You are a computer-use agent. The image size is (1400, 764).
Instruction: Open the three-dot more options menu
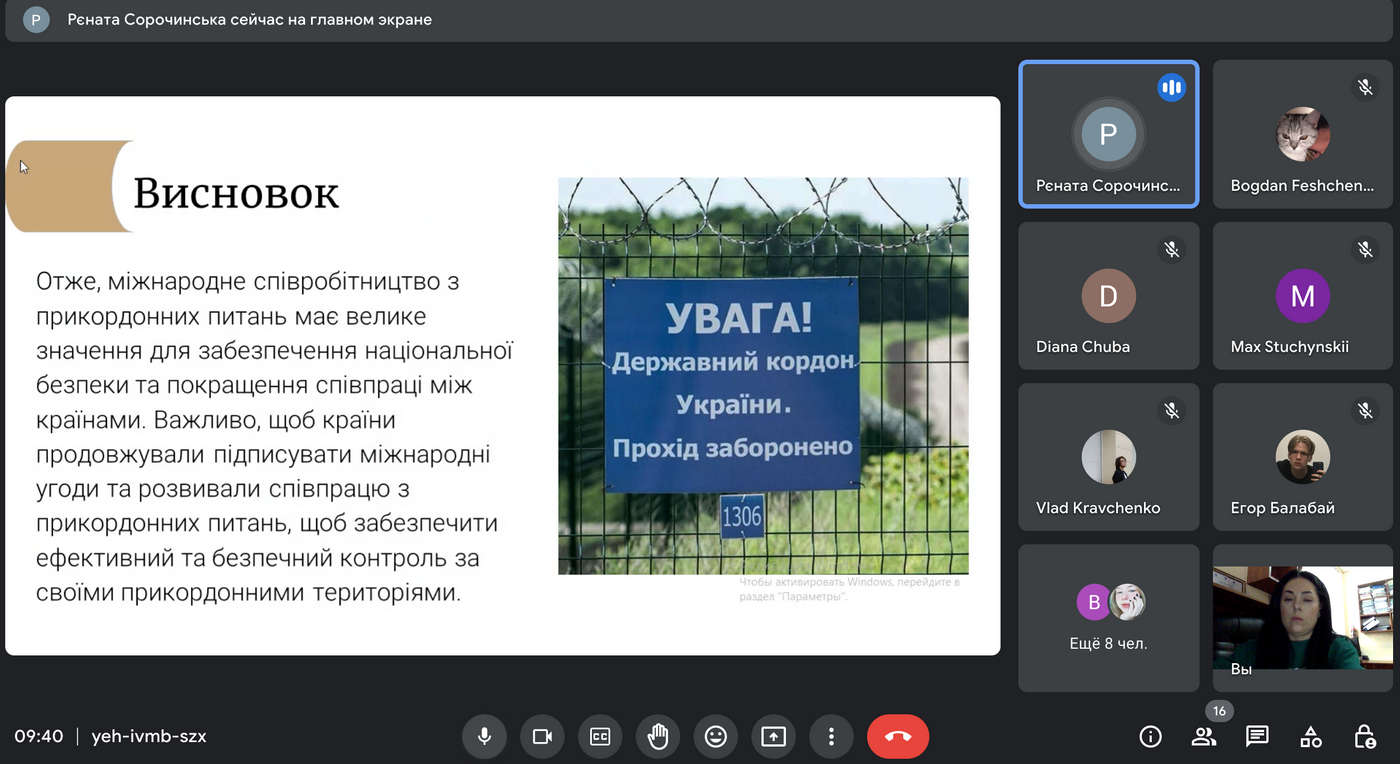831,737
